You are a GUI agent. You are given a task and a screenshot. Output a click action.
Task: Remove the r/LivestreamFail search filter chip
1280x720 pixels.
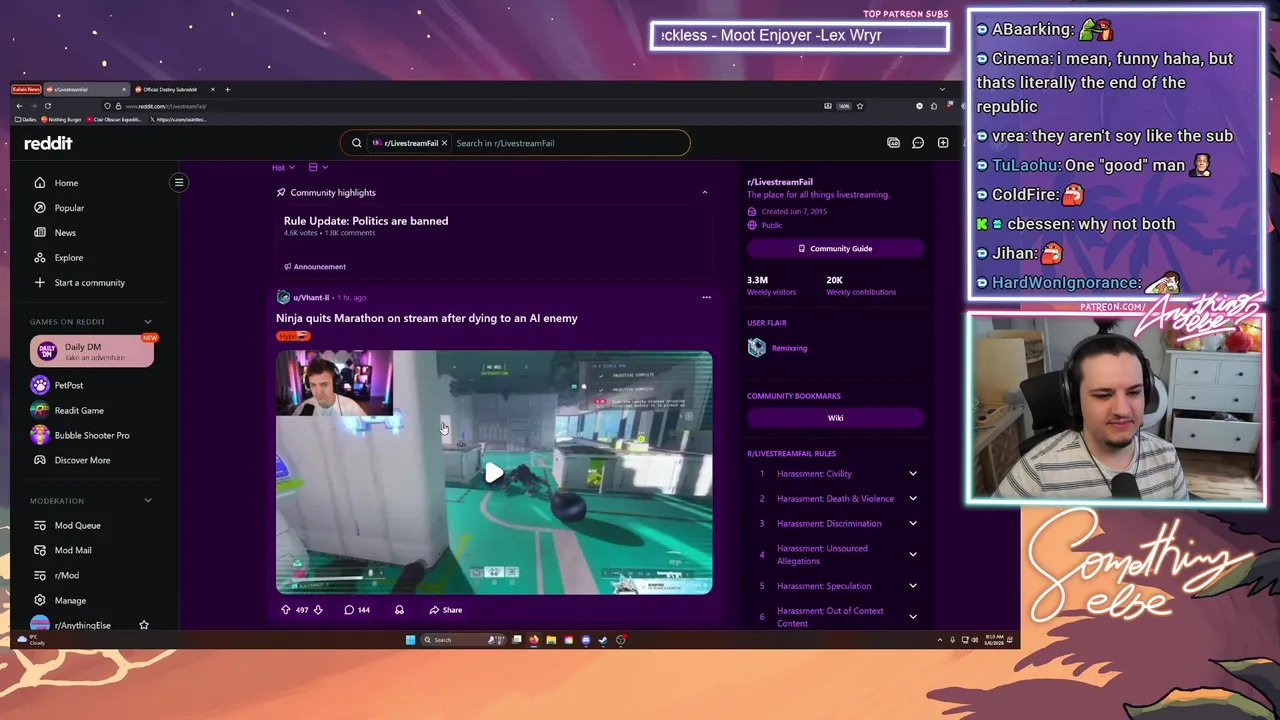coord(445,143)
